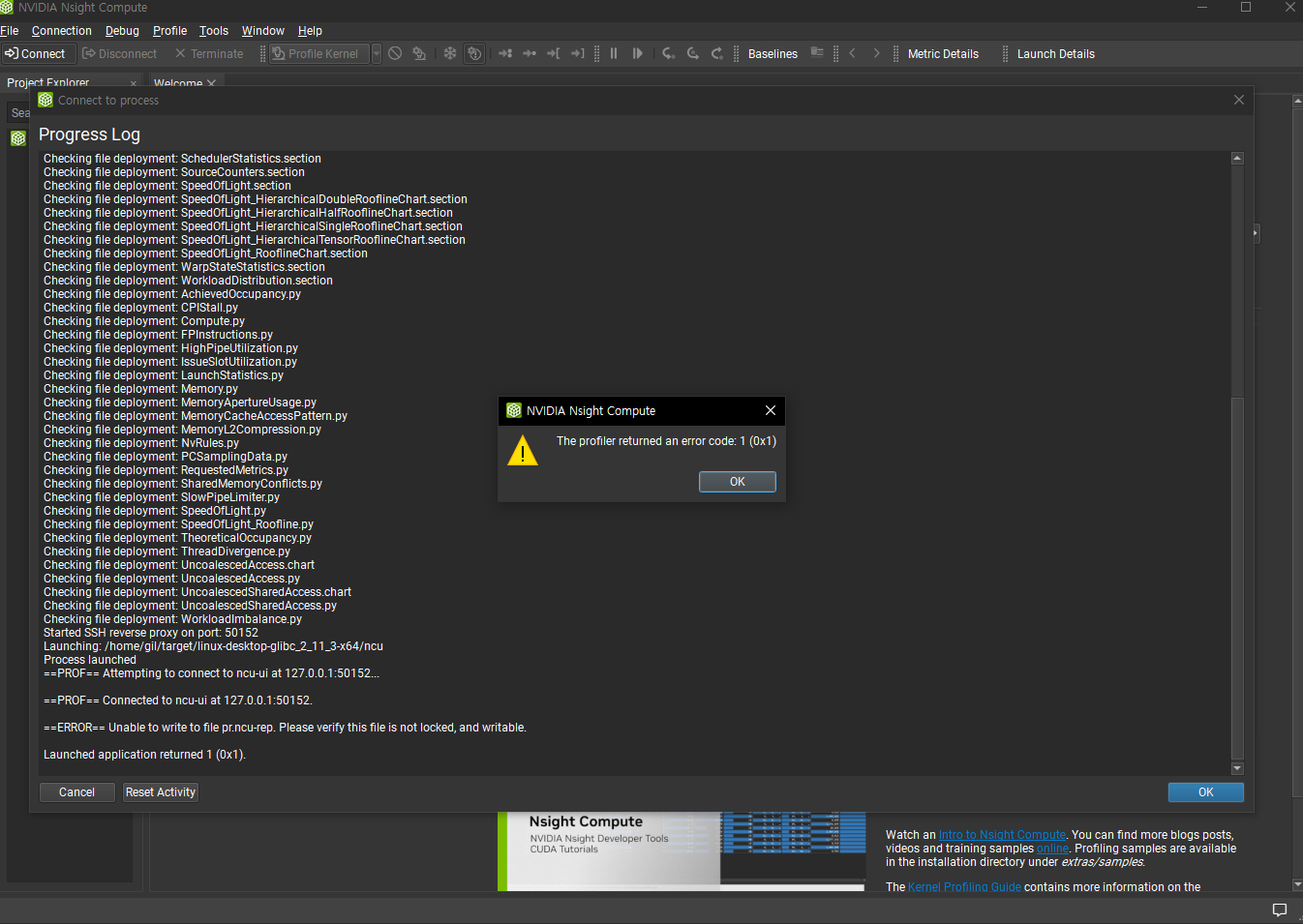The image size is (1303, 924).
Task: Click the Run to Next Range End icon
Action: [578, 54]
